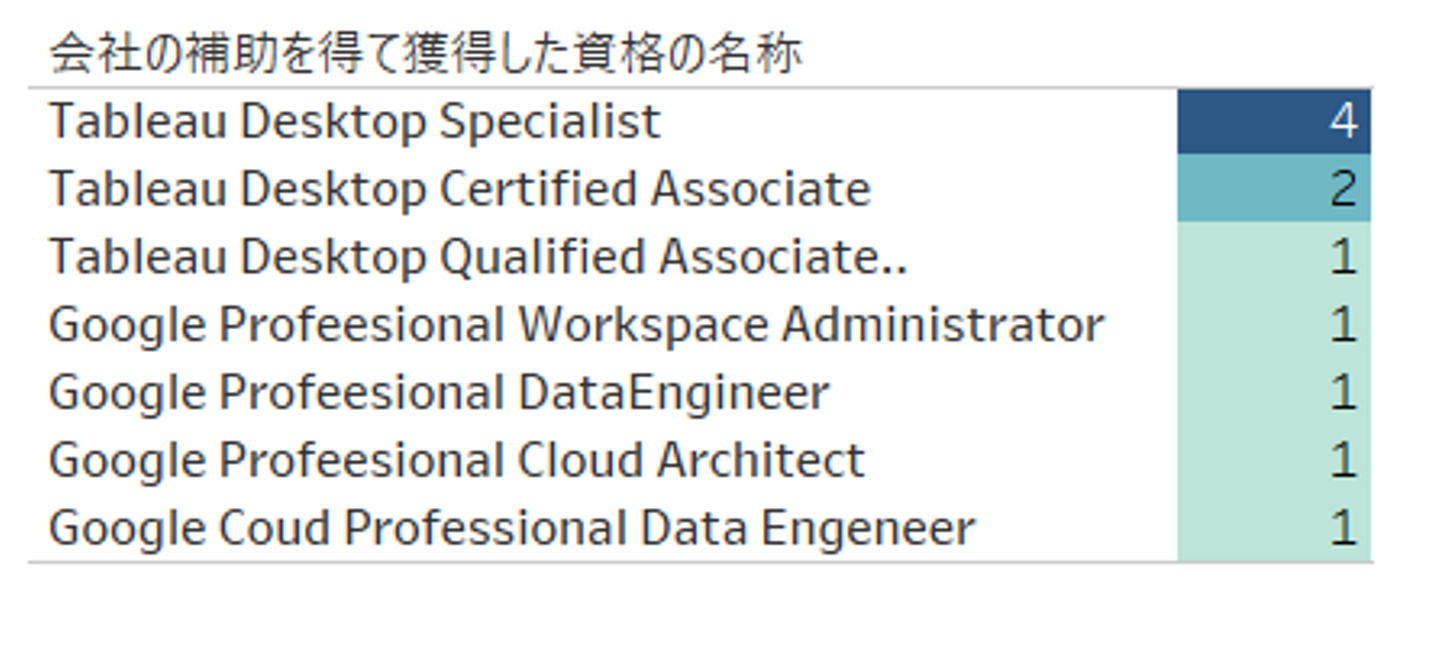Select count cell for Workspace Administrator row

[1273, 325]
